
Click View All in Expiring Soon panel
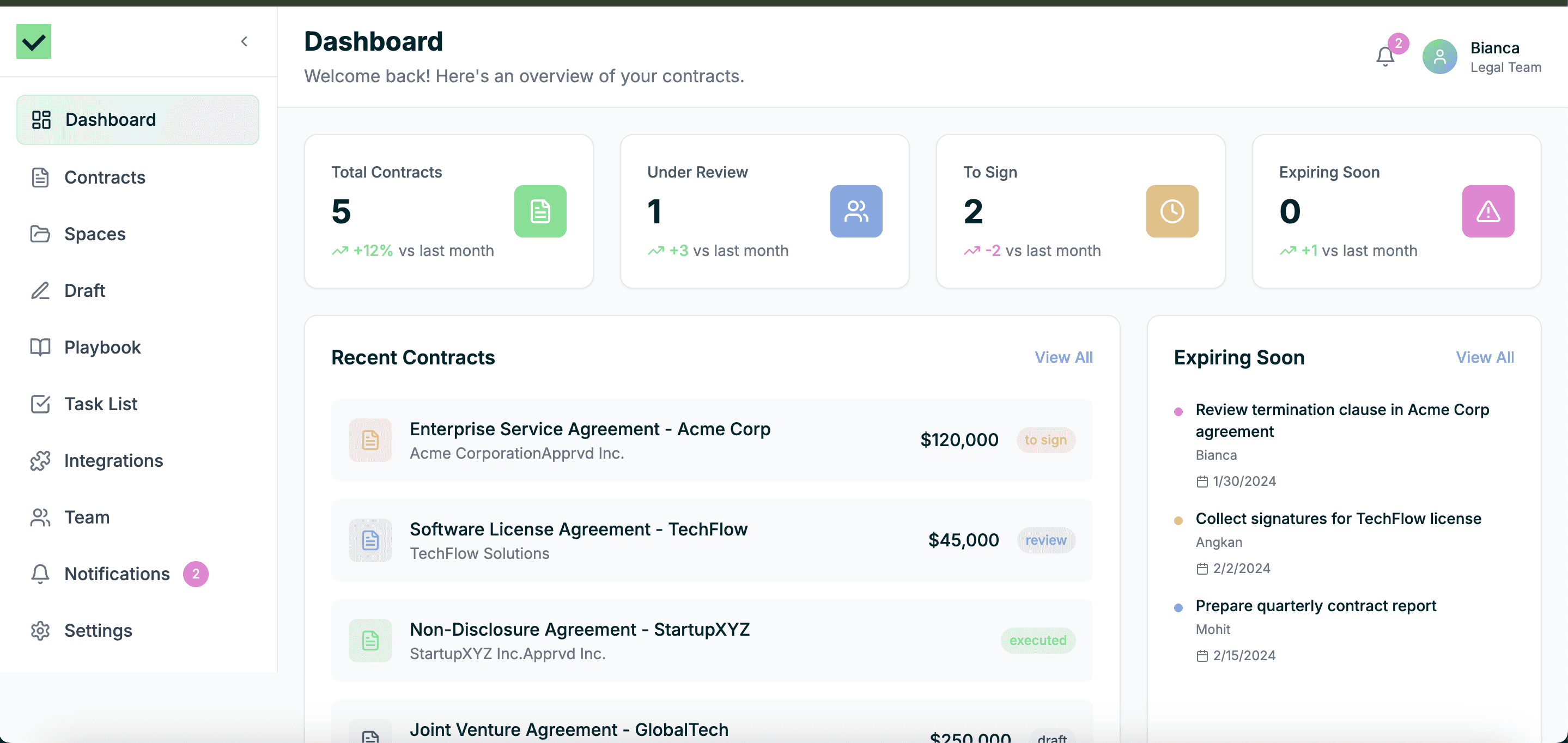click(1484, 357)
